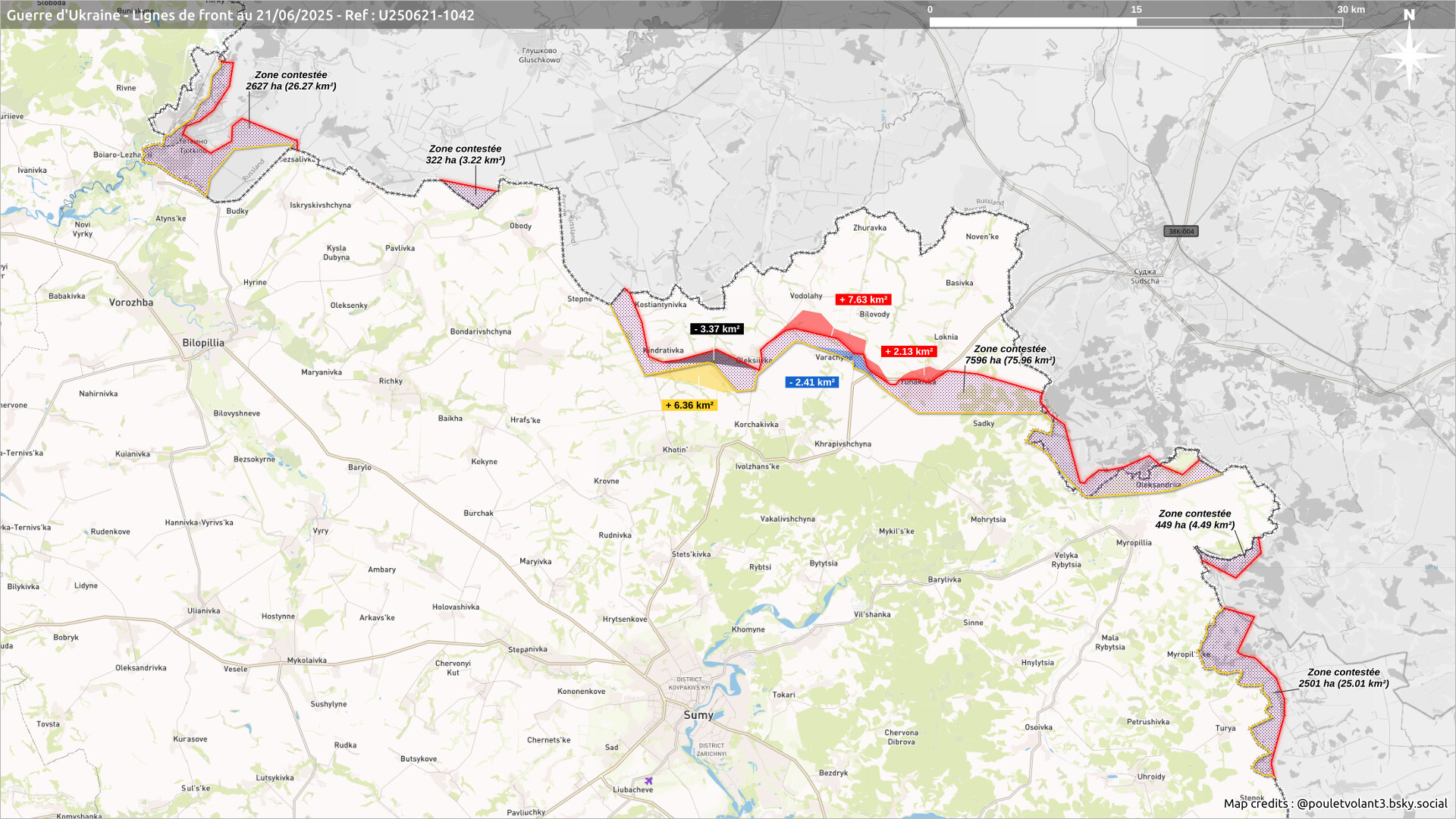The image size is (1456, 819).
Task: Click the - 3.37 km² black label
Action: coord(717,329)
